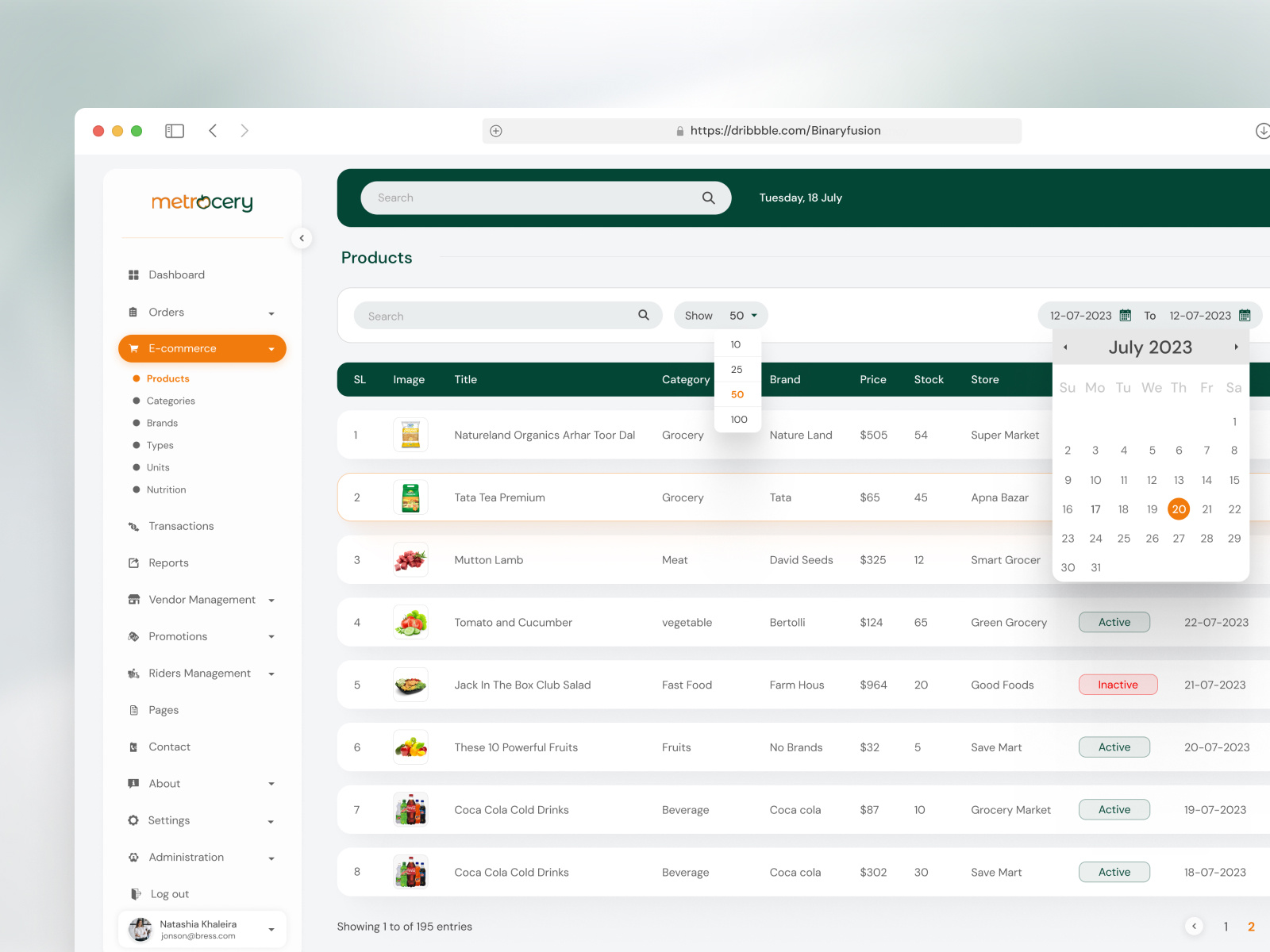Click the Log out icon

(134, 893)
